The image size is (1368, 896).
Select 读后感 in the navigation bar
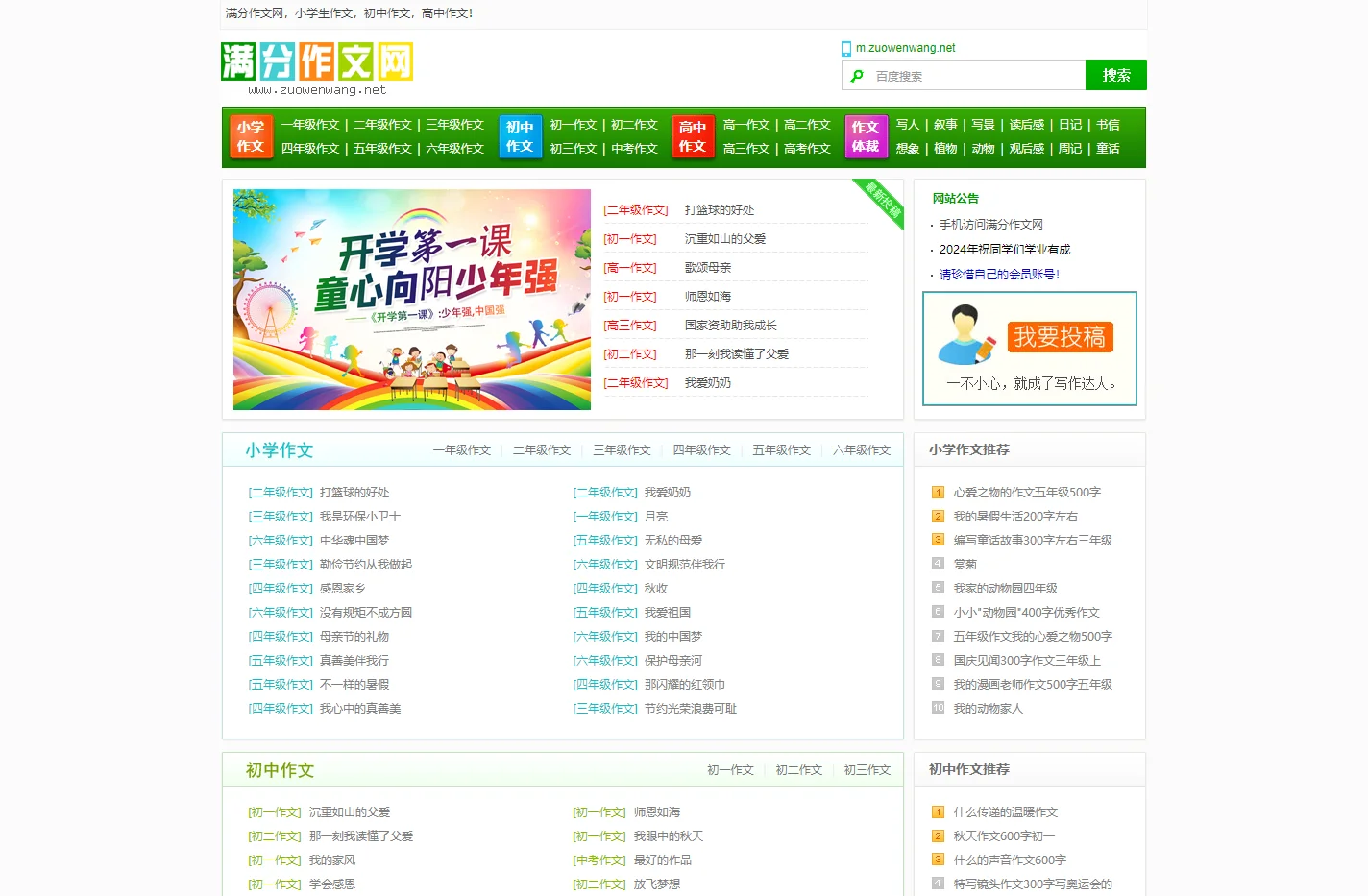click(x=1027, y=125)
